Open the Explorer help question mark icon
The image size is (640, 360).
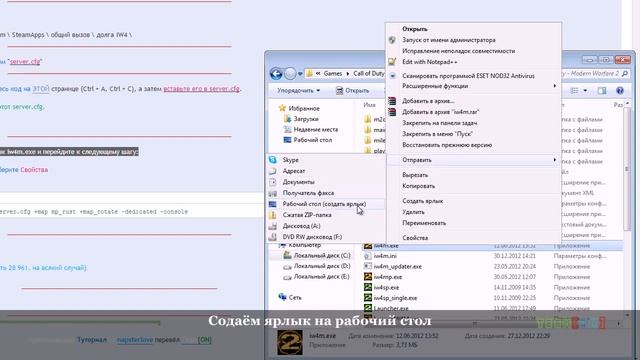pos(620,91)
